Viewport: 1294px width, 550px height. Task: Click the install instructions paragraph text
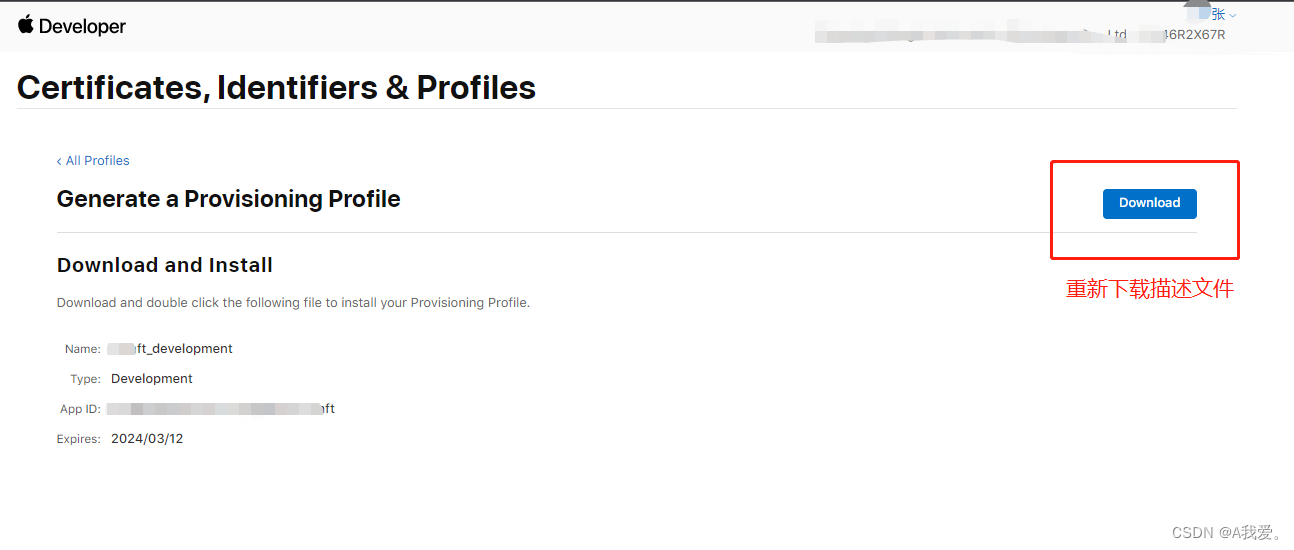[x=293, y=302]
